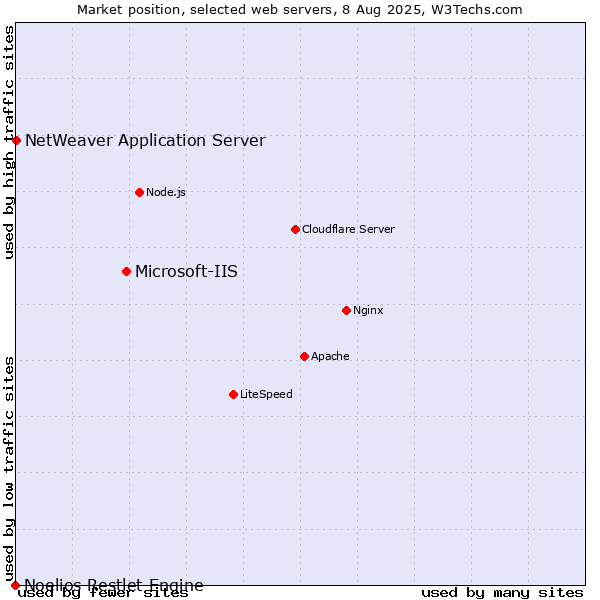Click 'used by low traffic sites' axis label
This screenshot has height=600, width=600.
[9, 469]
